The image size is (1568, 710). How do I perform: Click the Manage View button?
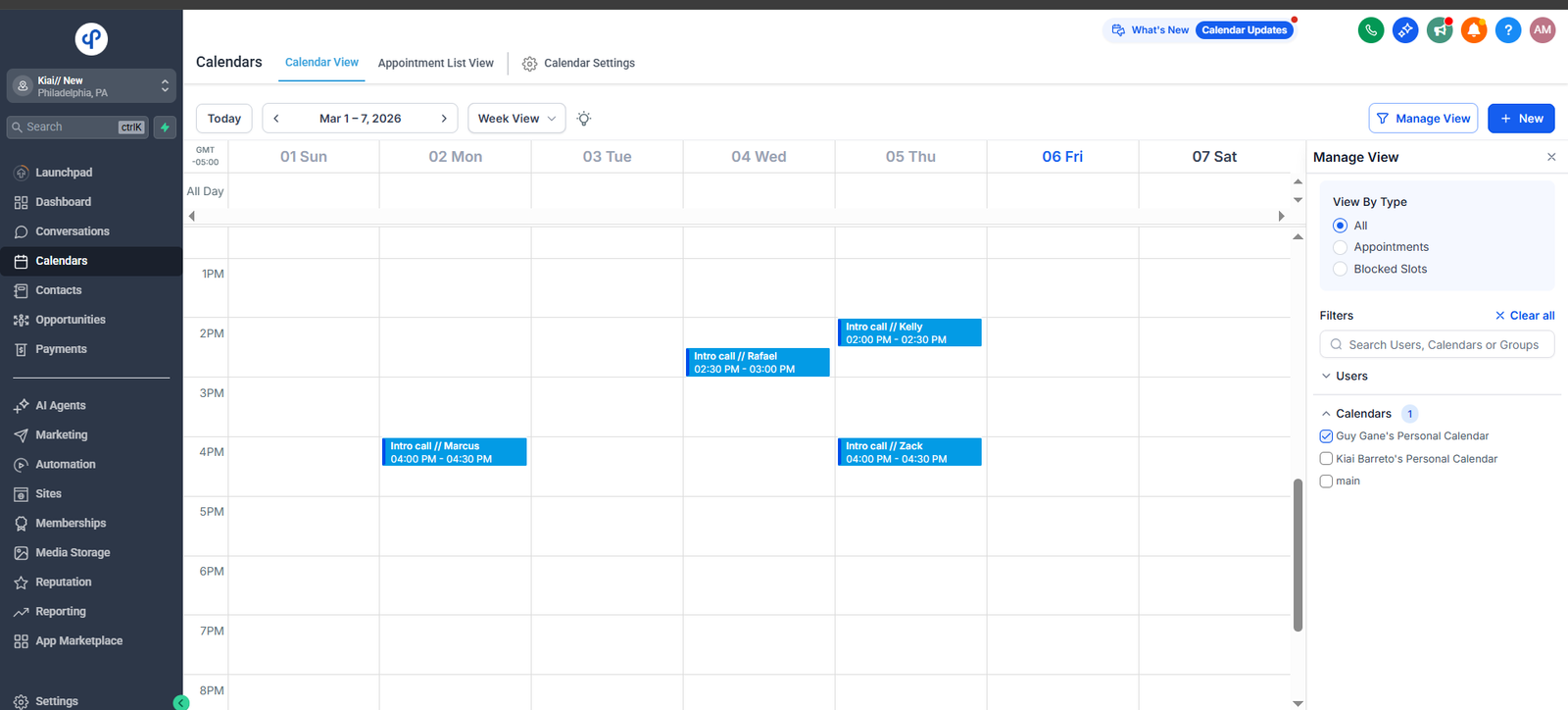[x=1423, y=119]
